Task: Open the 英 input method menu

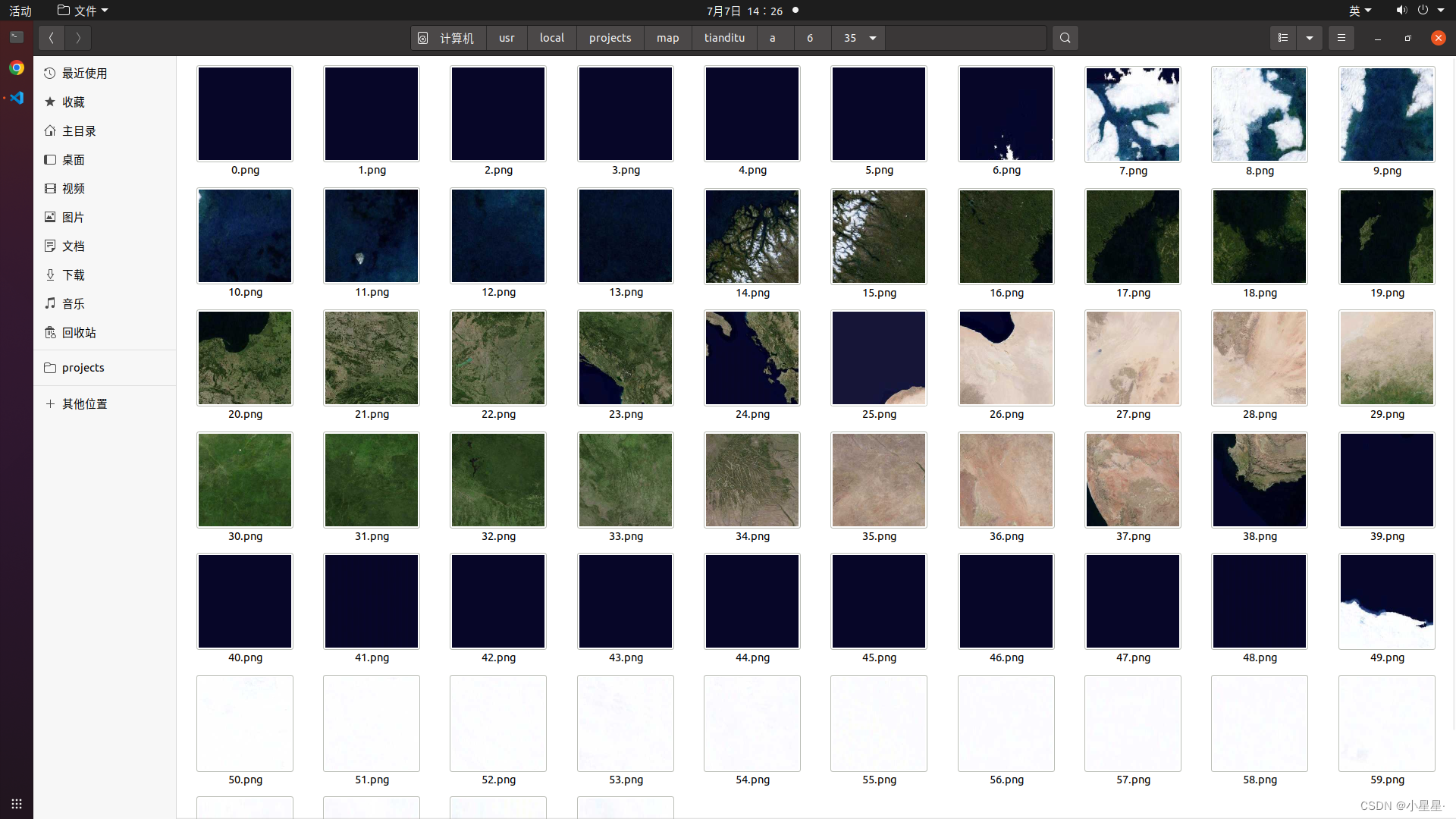Action: coord(1360,11)
